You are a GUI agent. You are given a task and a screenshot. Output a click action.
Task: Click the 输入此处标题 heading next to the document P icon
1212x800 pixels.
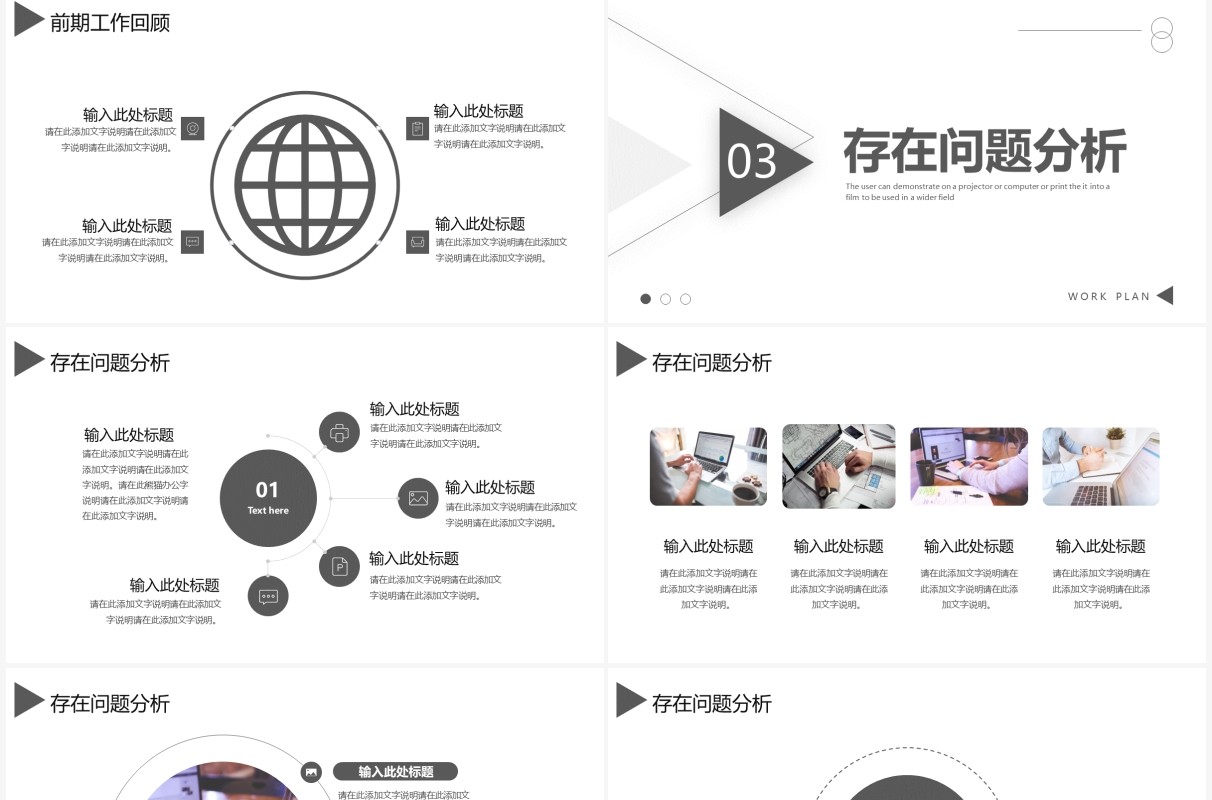click(x=414, y=558)
